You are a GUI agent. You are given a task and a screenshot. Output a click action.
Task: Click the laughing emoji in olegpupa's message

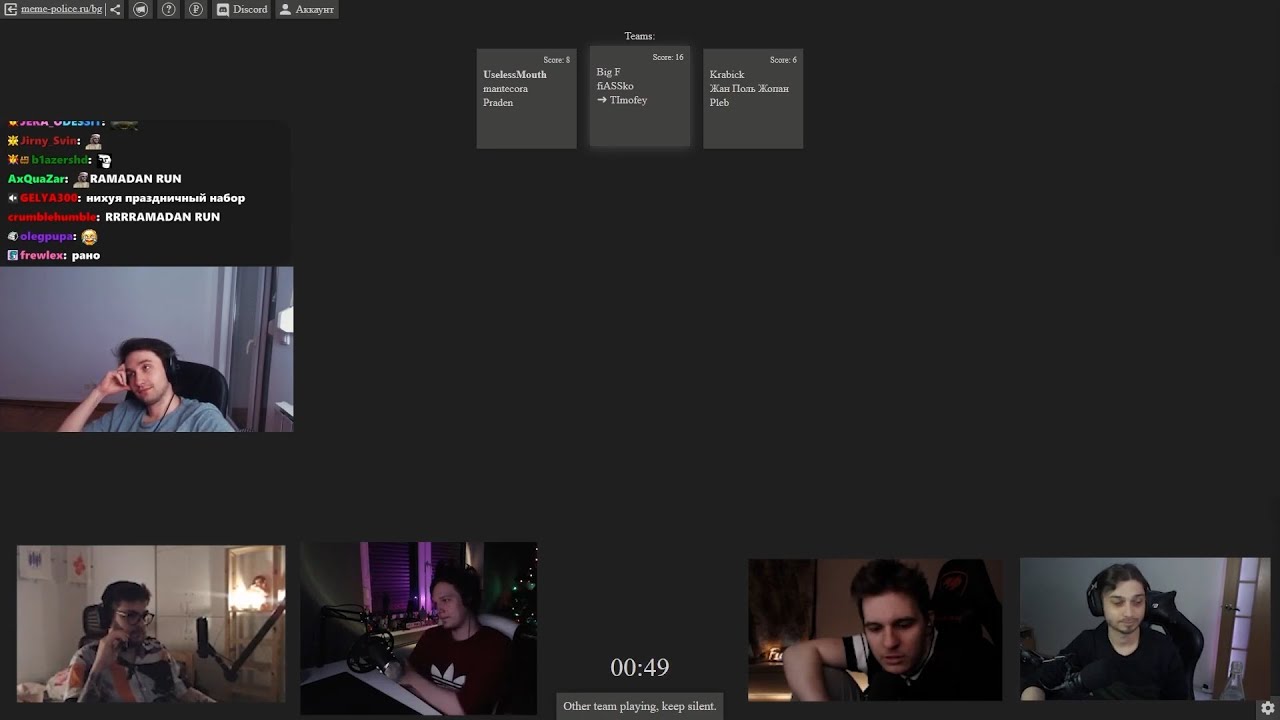click(x=90, y=237)
